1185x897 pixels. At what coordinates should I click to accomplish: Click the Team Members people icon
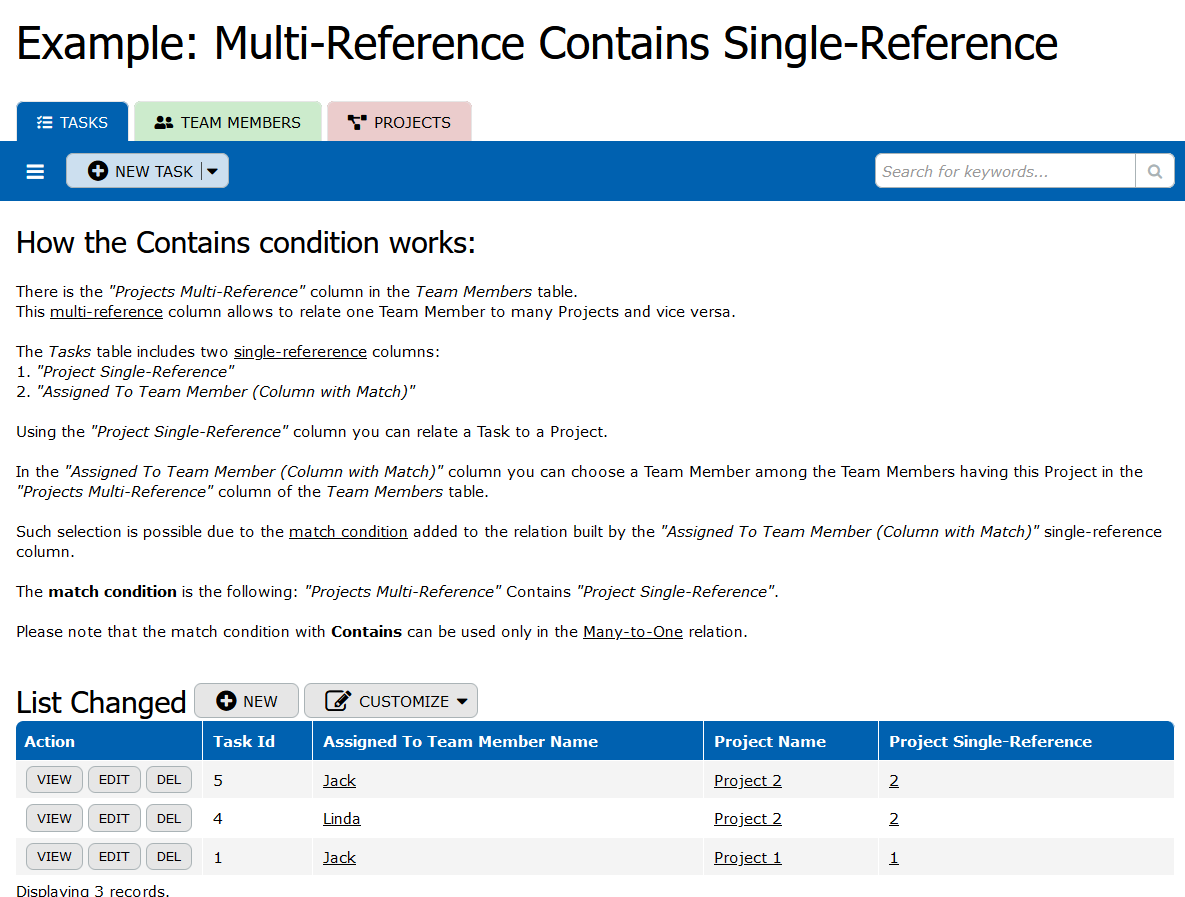pos(164,123)
